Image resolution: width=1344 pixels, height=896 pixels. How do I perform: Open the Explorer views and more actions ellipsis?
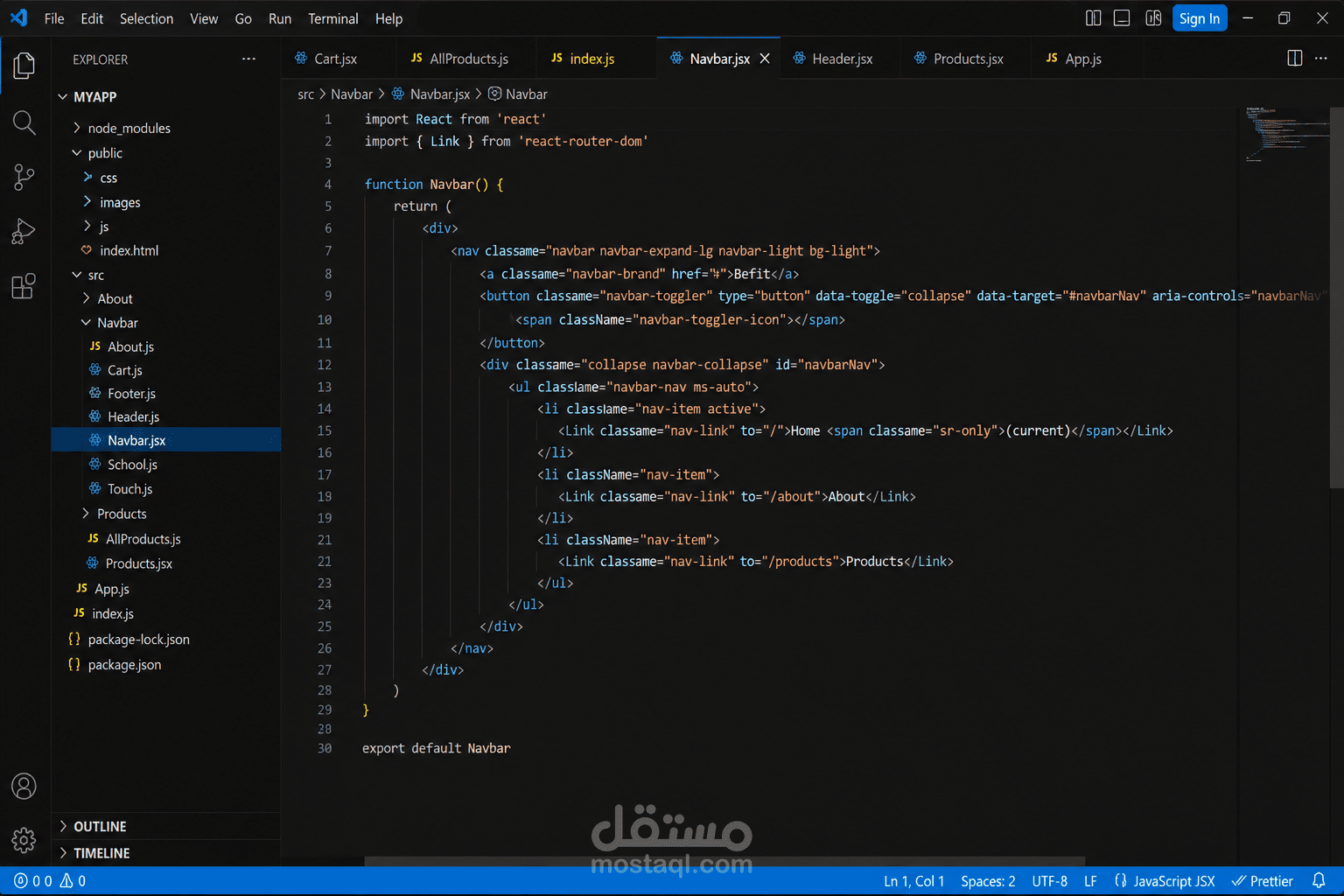coord(249,59)
